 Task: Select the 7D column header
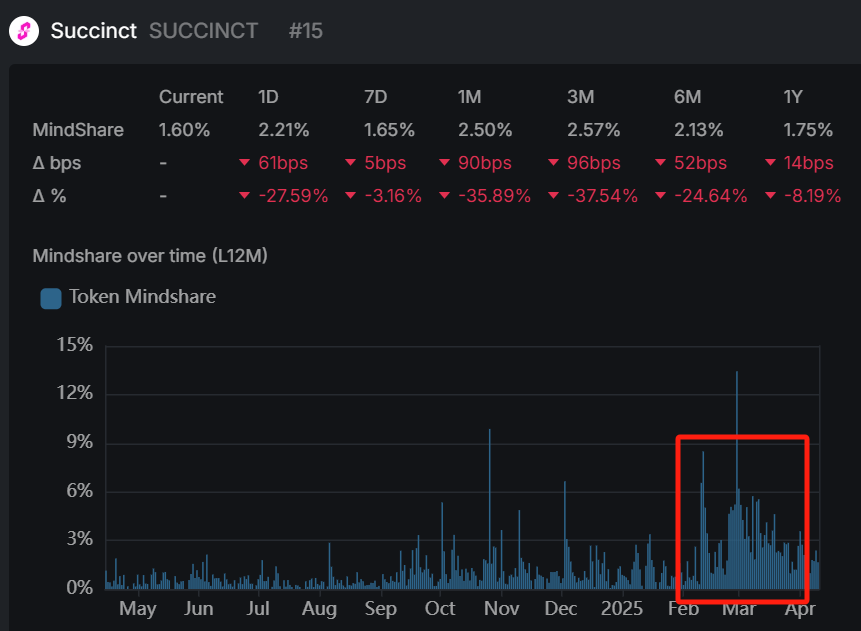[x=376, y=97]
